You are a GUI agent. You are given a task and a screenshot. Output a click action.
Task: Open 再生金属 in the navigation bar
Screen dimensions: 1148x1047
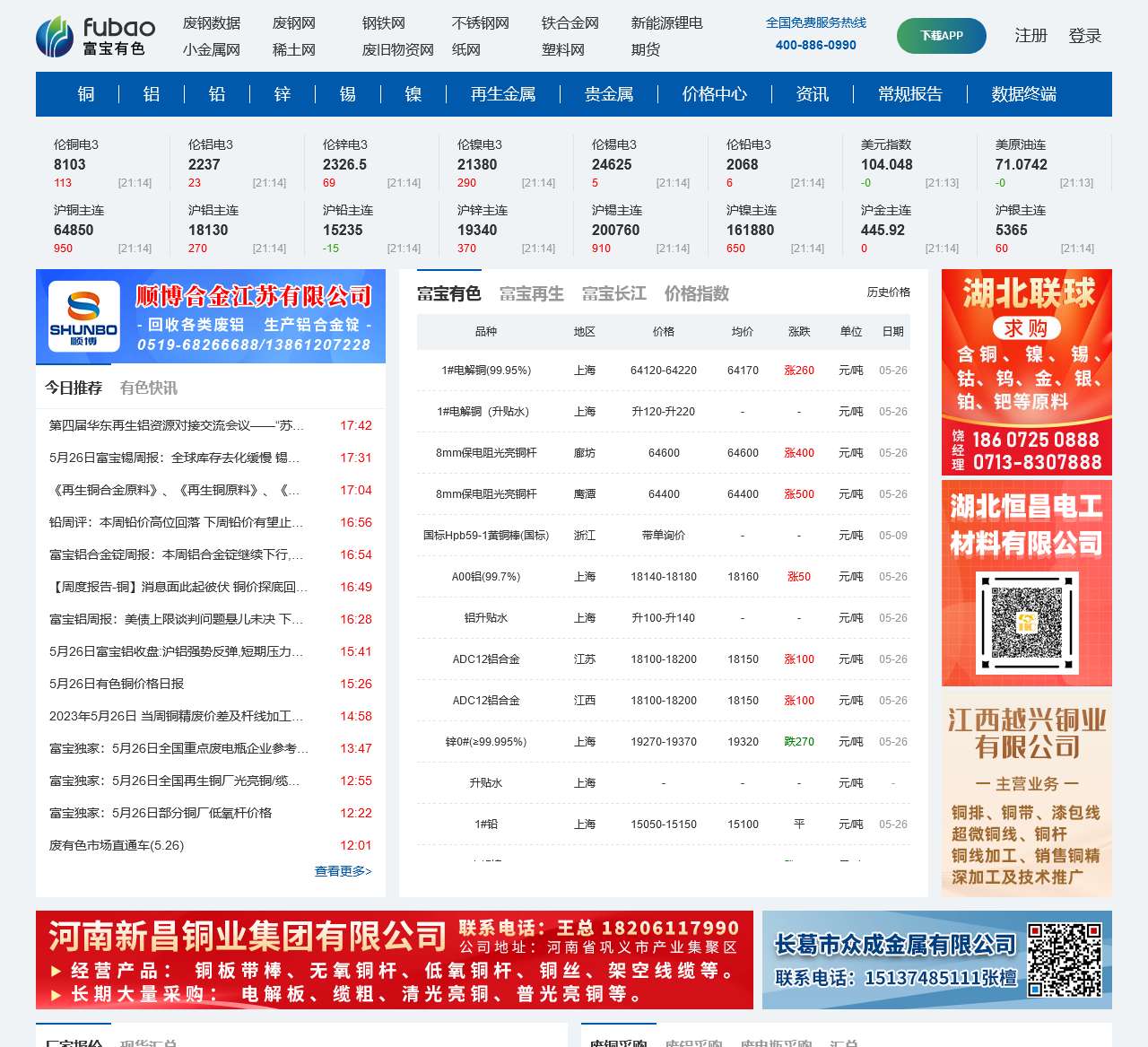point(503,94)
